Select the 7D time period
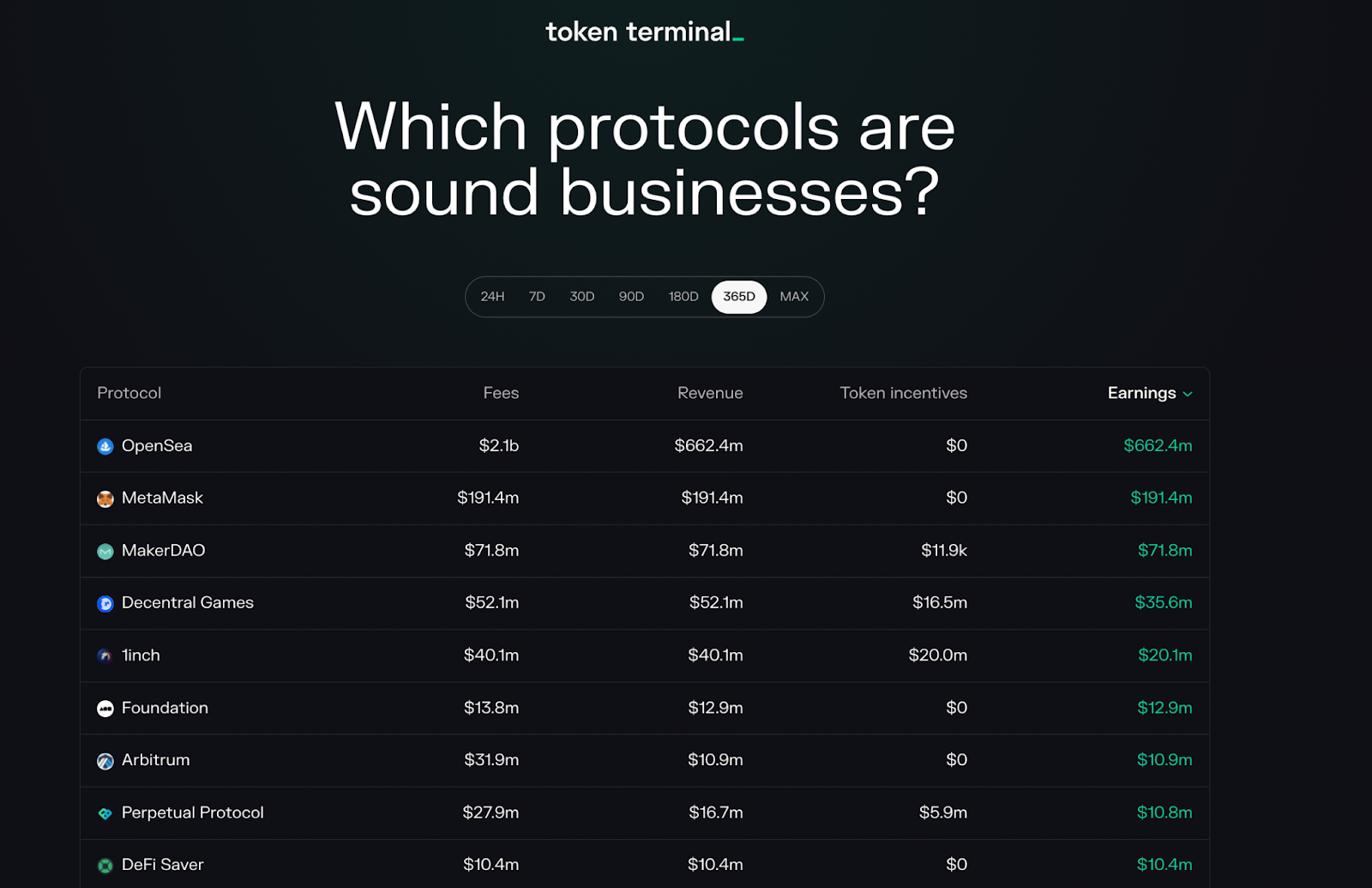Viewport: 1372px width, 888px height. tap(537, 297)
